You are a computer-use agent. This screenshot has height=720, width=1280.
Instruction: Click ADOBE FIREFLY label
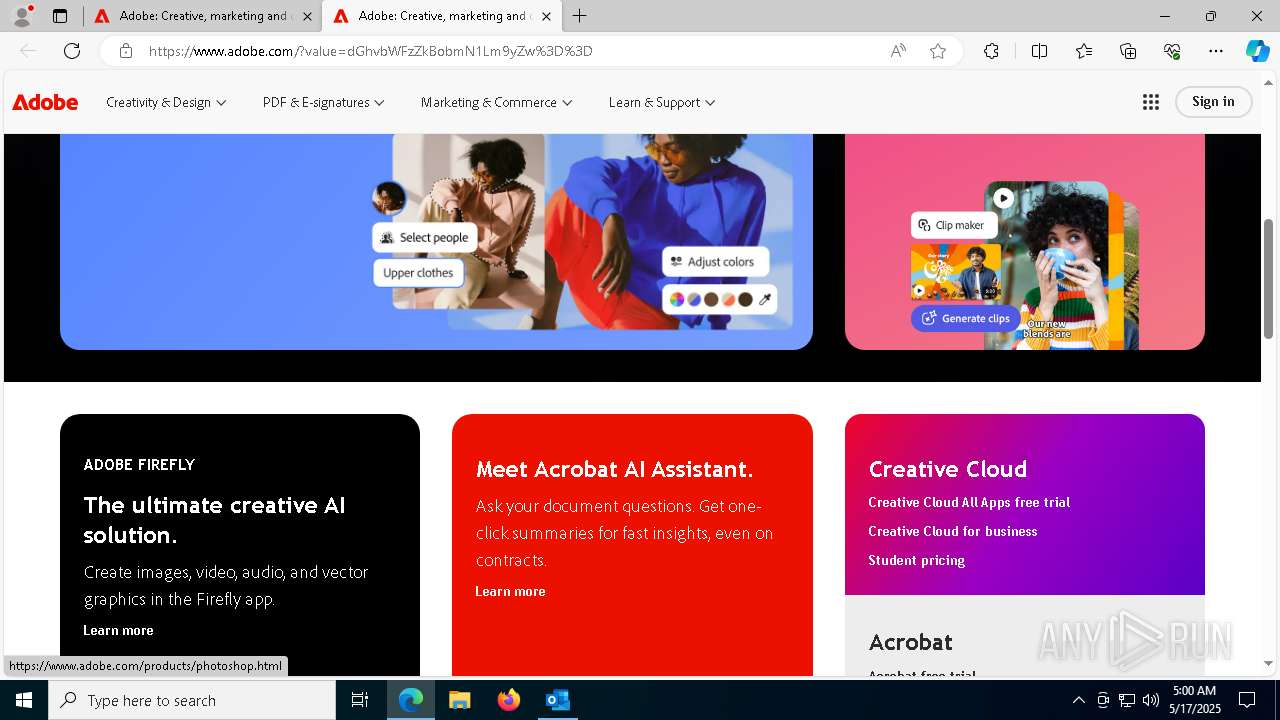(x=139, y=464)
